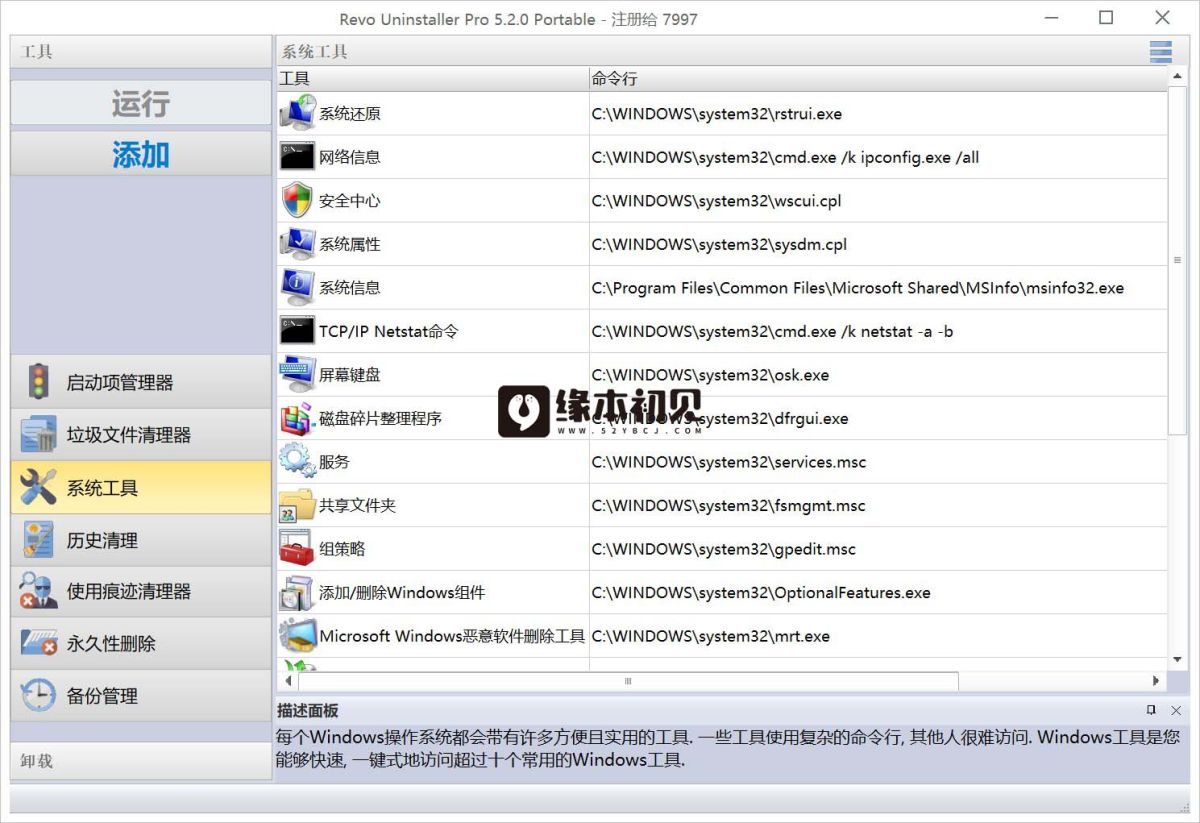The width and height of the screenshot is (1200, 823).
Task: Select the 组策略 row label
Action: [342, 549]
